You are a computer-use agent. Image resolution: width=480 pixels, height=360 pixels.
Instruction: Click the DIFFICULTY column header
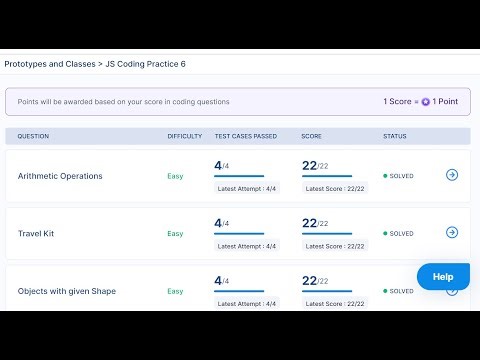(185, 136)
